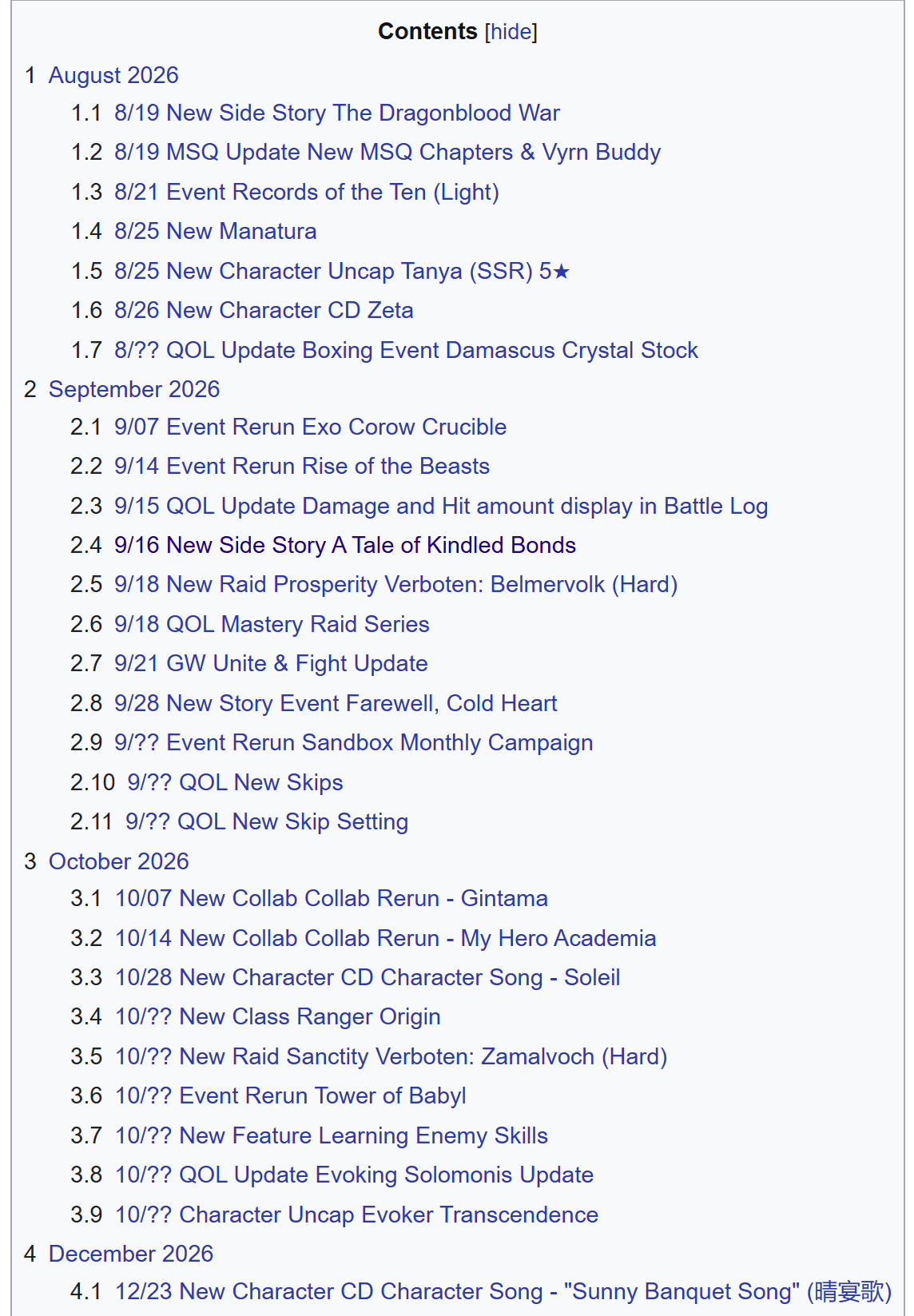Open 10/07 Collab Rerun - Gintama
Image resolution: width=914 pixels, height=1316 pixels.
332,898
